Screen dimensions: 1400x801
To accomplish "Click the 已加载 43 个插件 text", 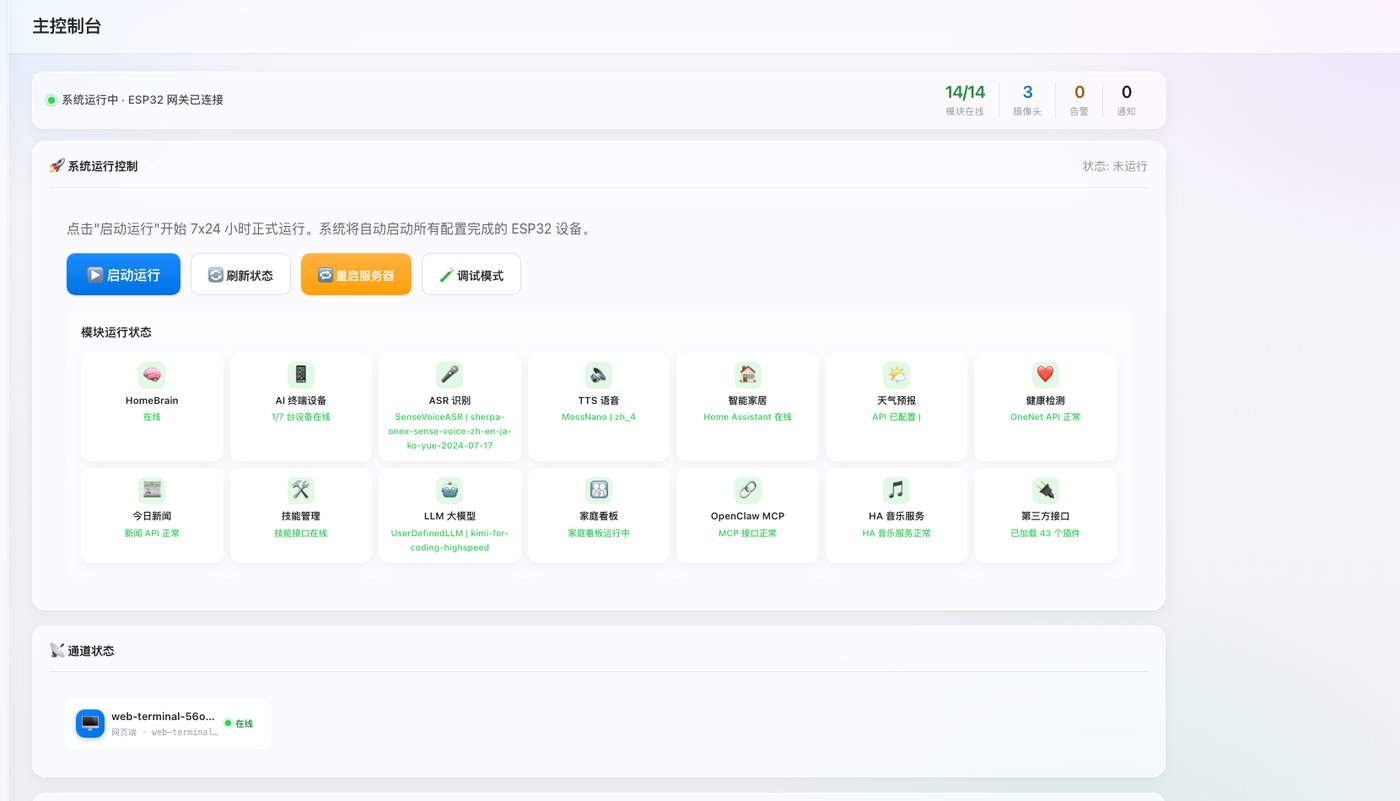I will 1045,533.
